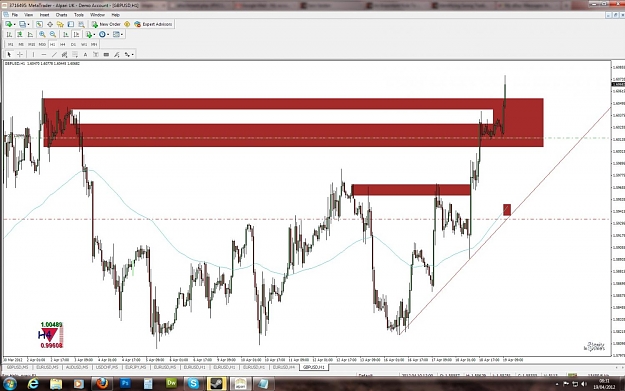The image size is (625, 391).
Task: Select the vertical line drawing tool
Action: pyautogui.click(x=33, y=55)
